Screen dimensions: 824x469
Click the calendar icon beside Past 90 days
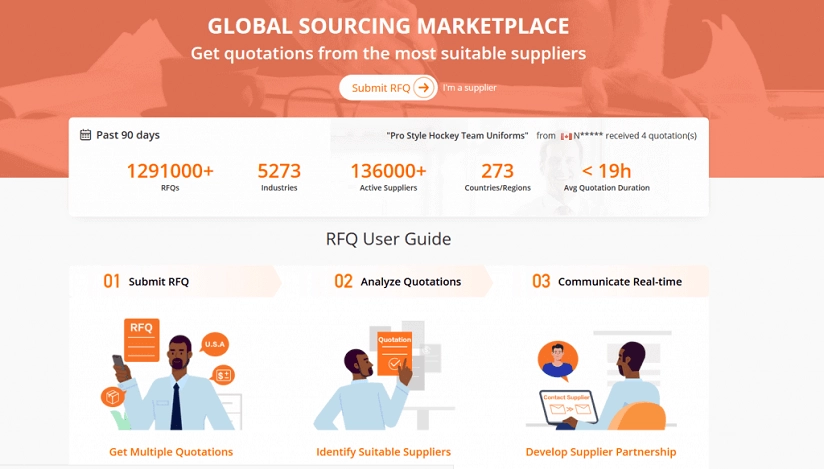point(85,135)
